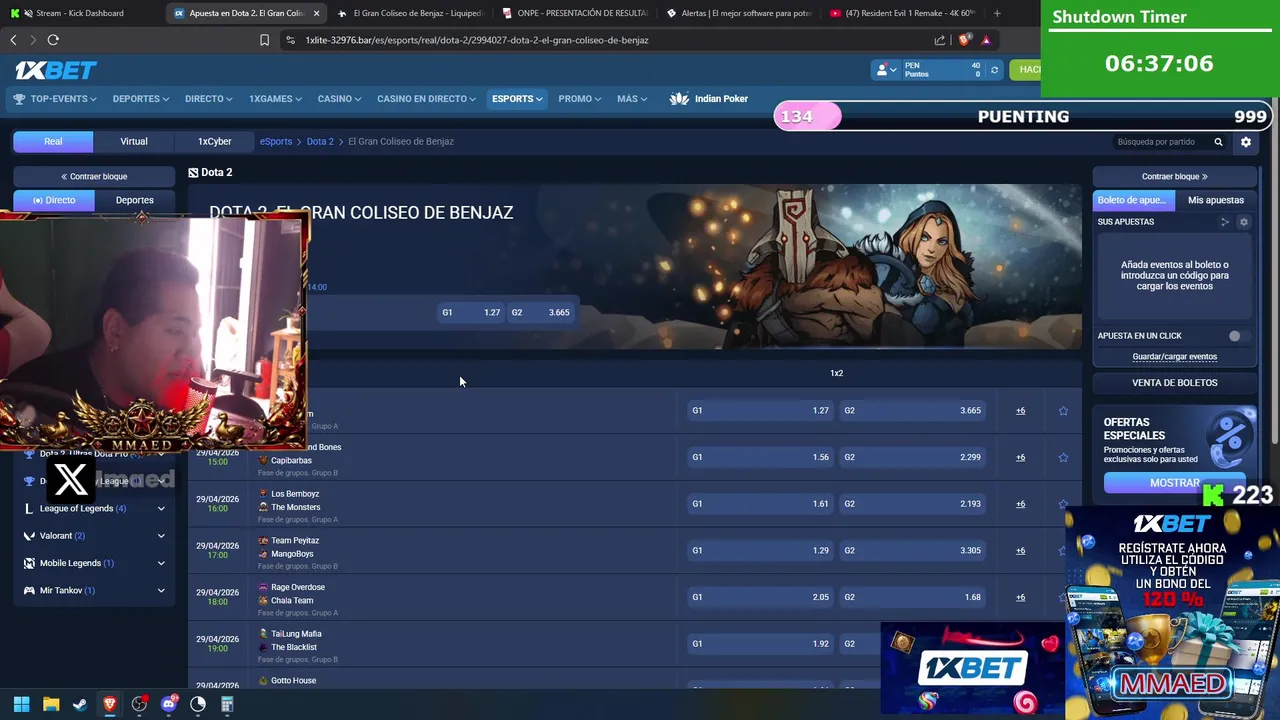
Task: Expand the ESPORTS menu
Action: tap(517, 99)
